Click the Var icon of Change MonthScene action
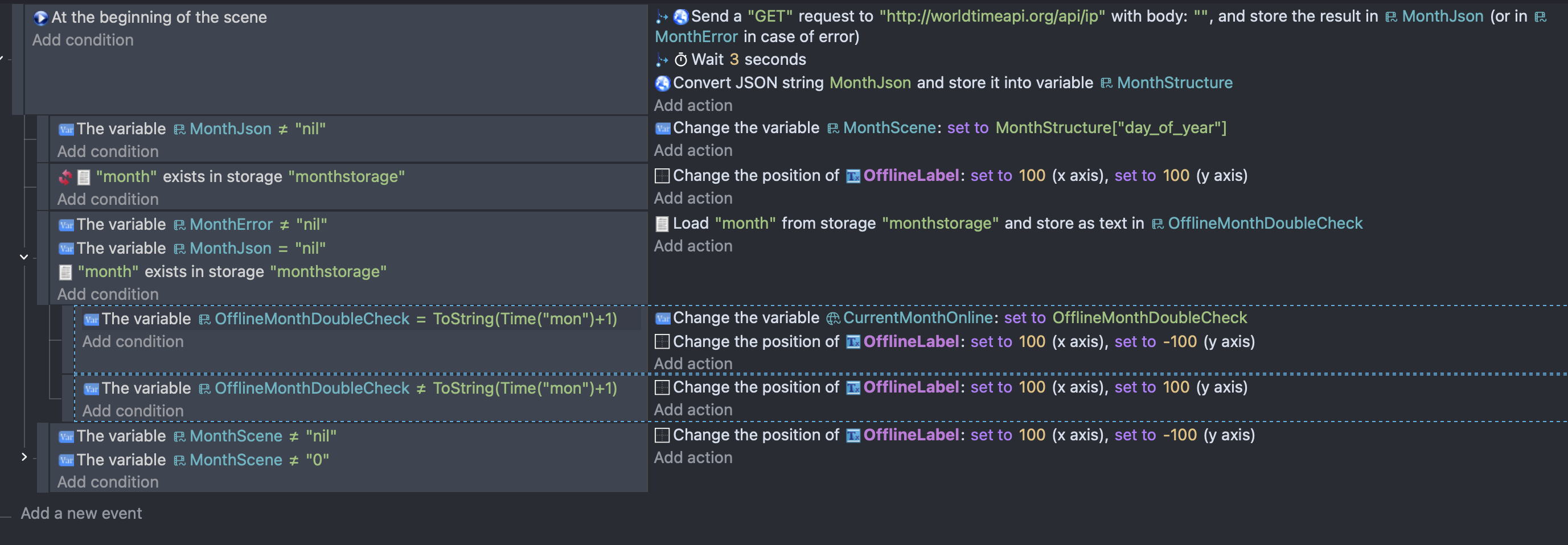 [x=662, y=129]
